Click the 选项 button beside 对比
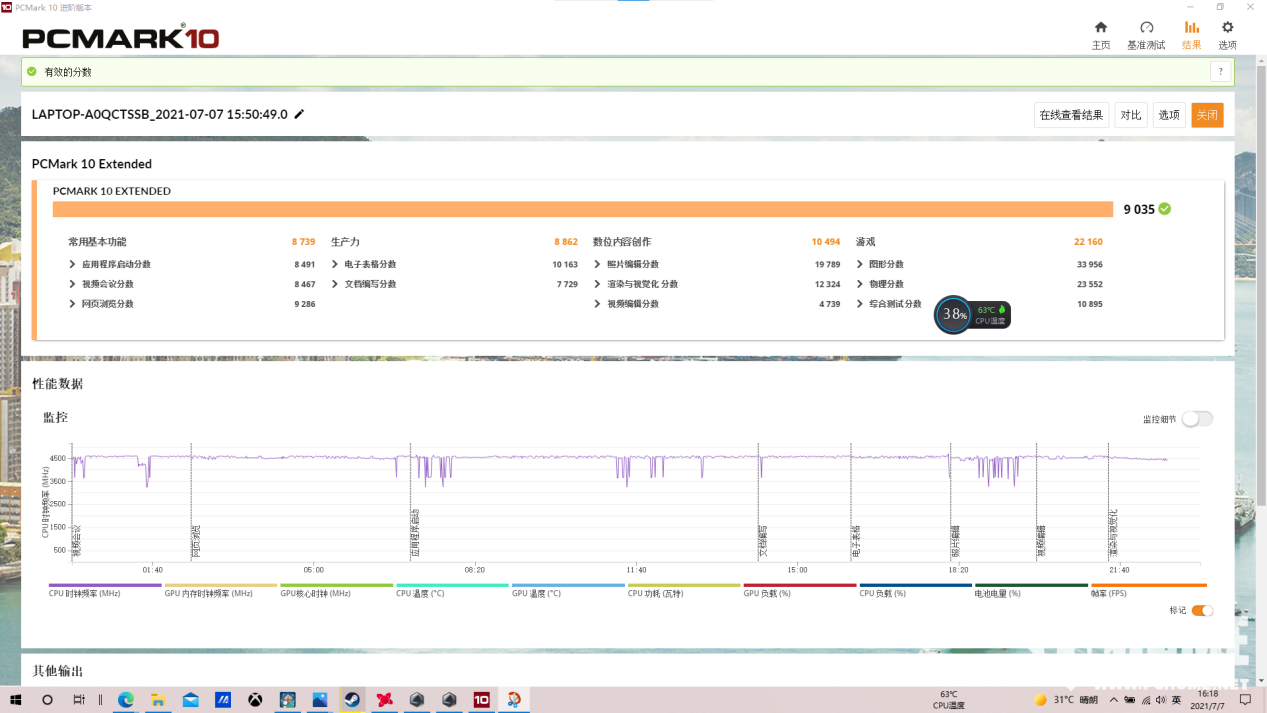1267x713 pixels. pyautogui.click(x=1169, y=115)
